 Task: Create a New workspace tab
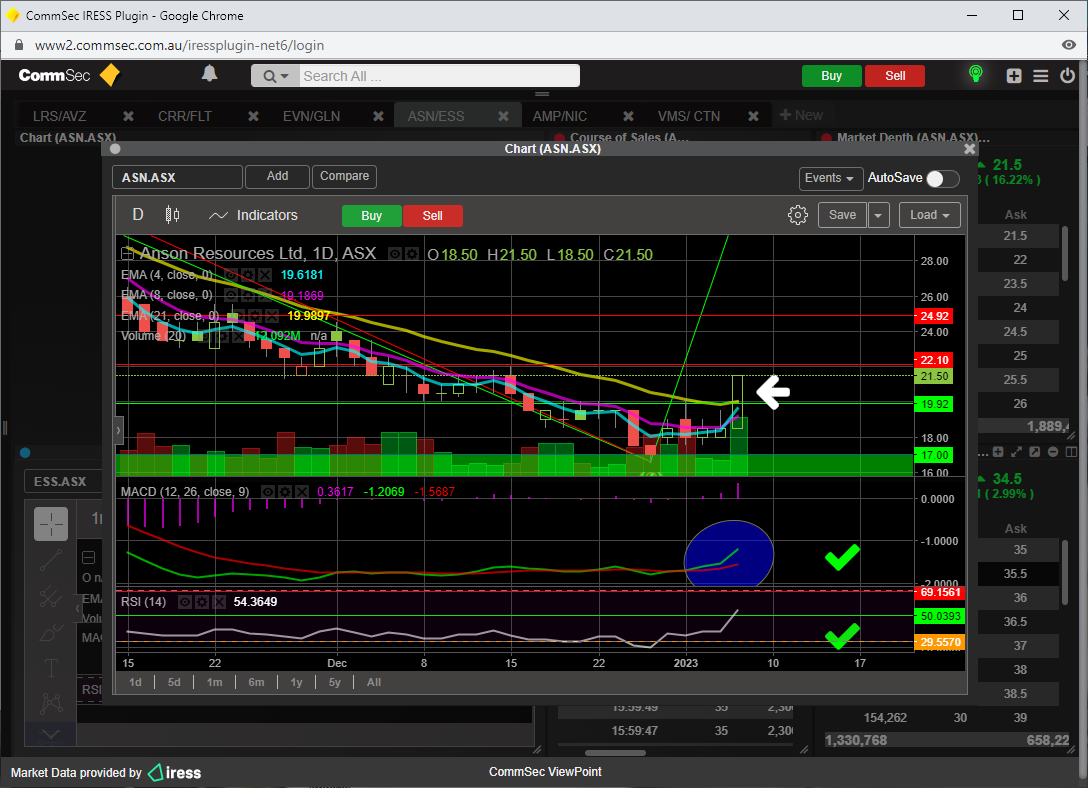[801, 115]
